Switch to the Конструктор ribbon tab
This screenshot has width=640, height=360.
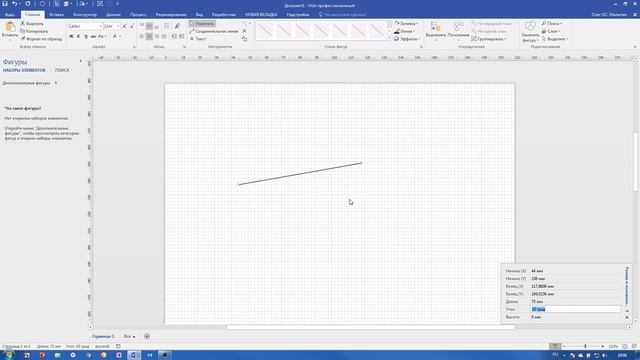[x=84, y=14]
